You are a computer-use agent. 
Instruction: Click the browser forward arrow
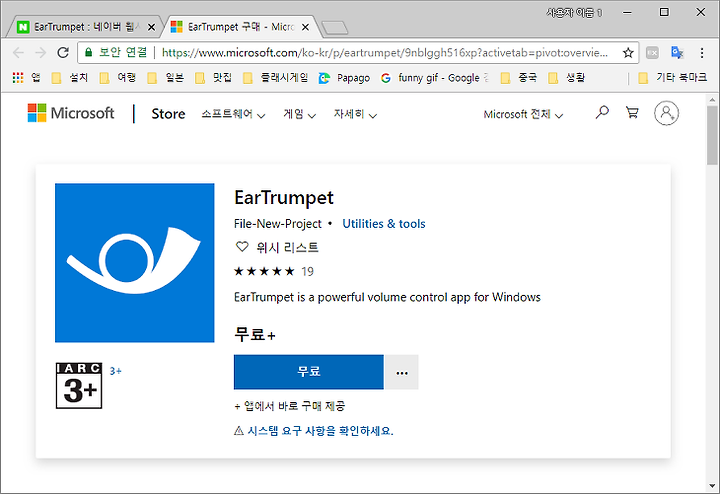coord(40,53)
